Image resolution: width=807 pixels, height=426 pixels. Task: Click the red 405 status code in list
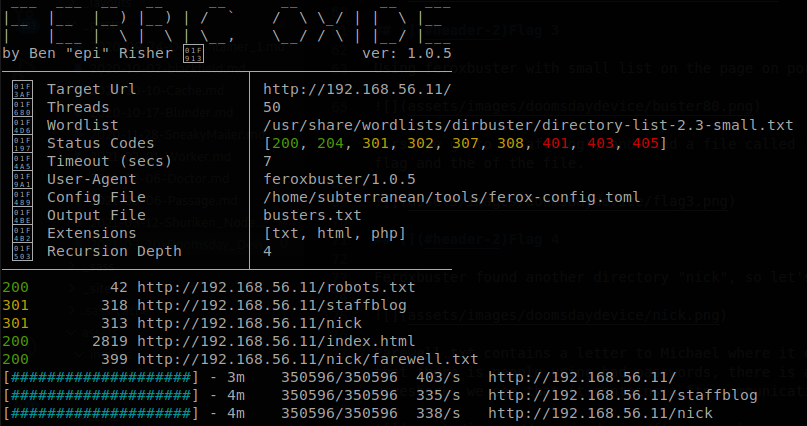[645, 144]
